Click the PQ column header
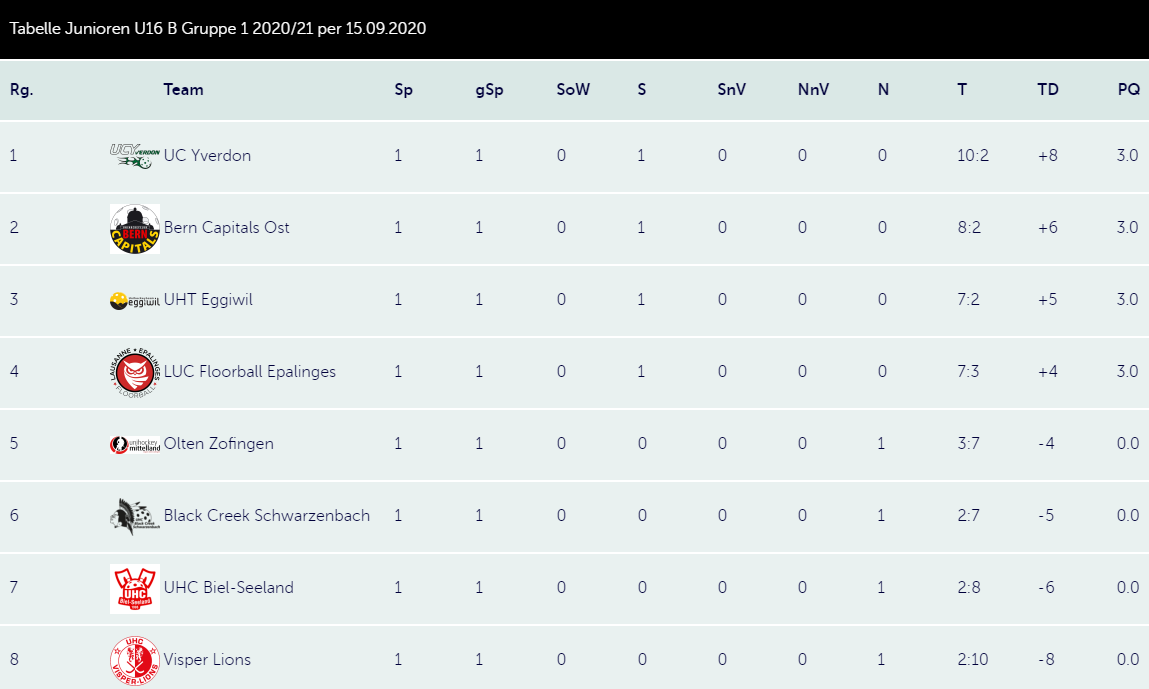Screen dimensions: 1149x689 [1128, 89]
